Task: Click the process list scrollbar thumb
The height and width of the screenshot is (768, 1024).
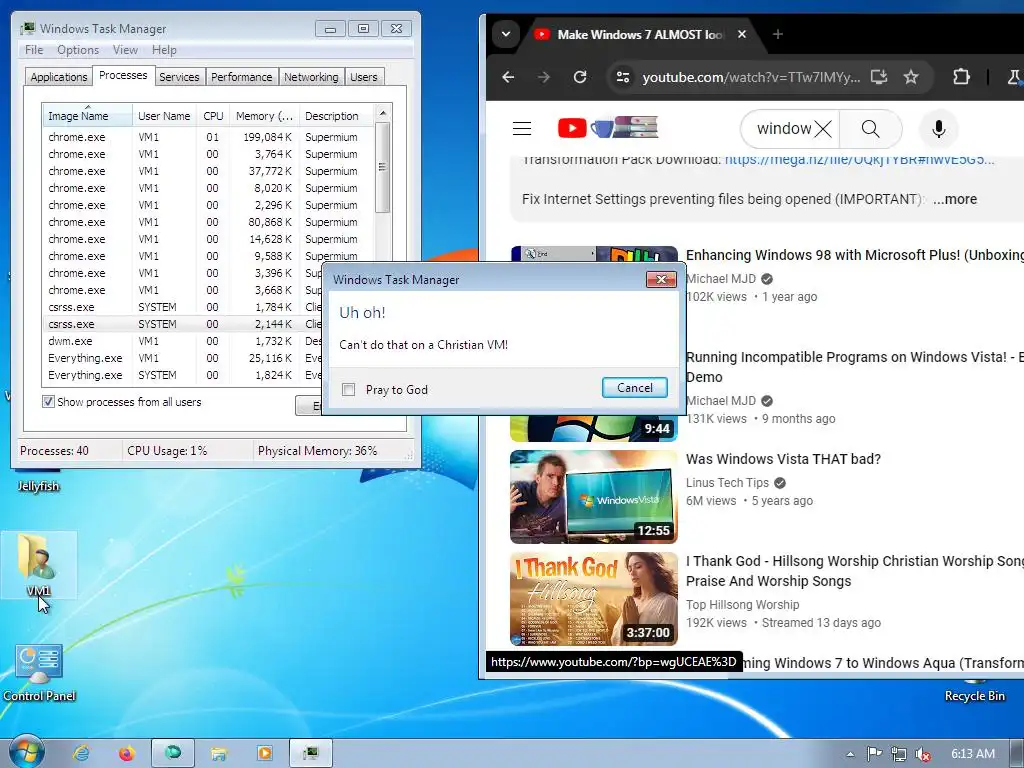Action: coord(383,167)
